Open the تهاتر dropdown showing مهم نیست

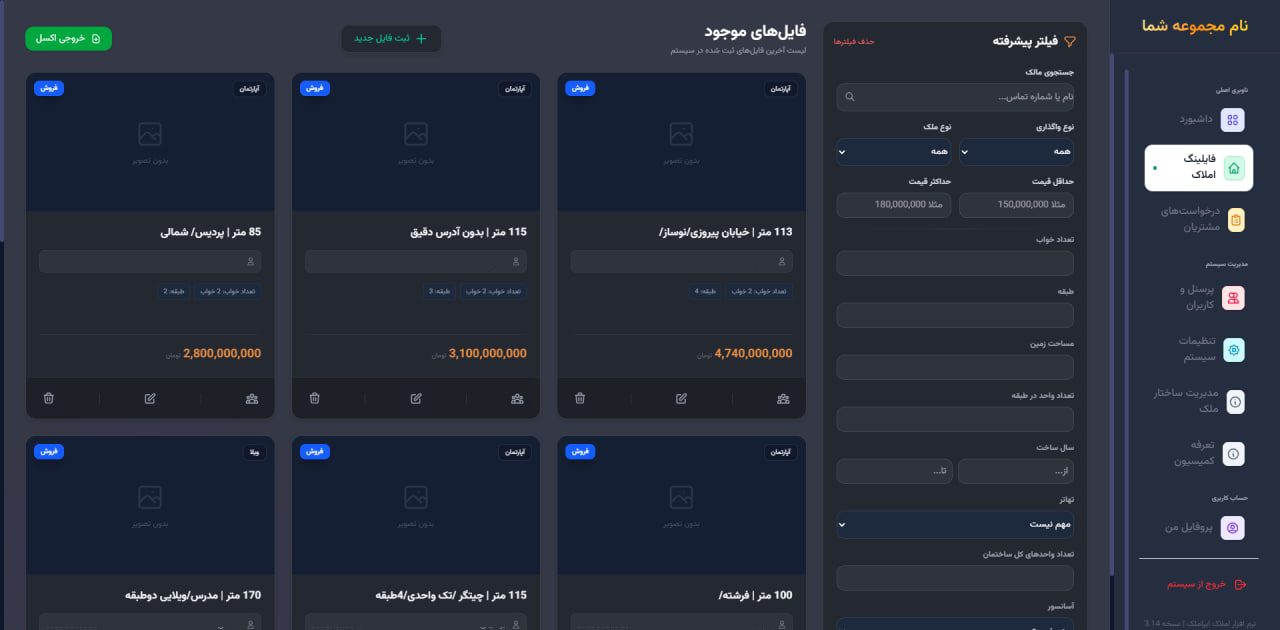coord(955,524)
